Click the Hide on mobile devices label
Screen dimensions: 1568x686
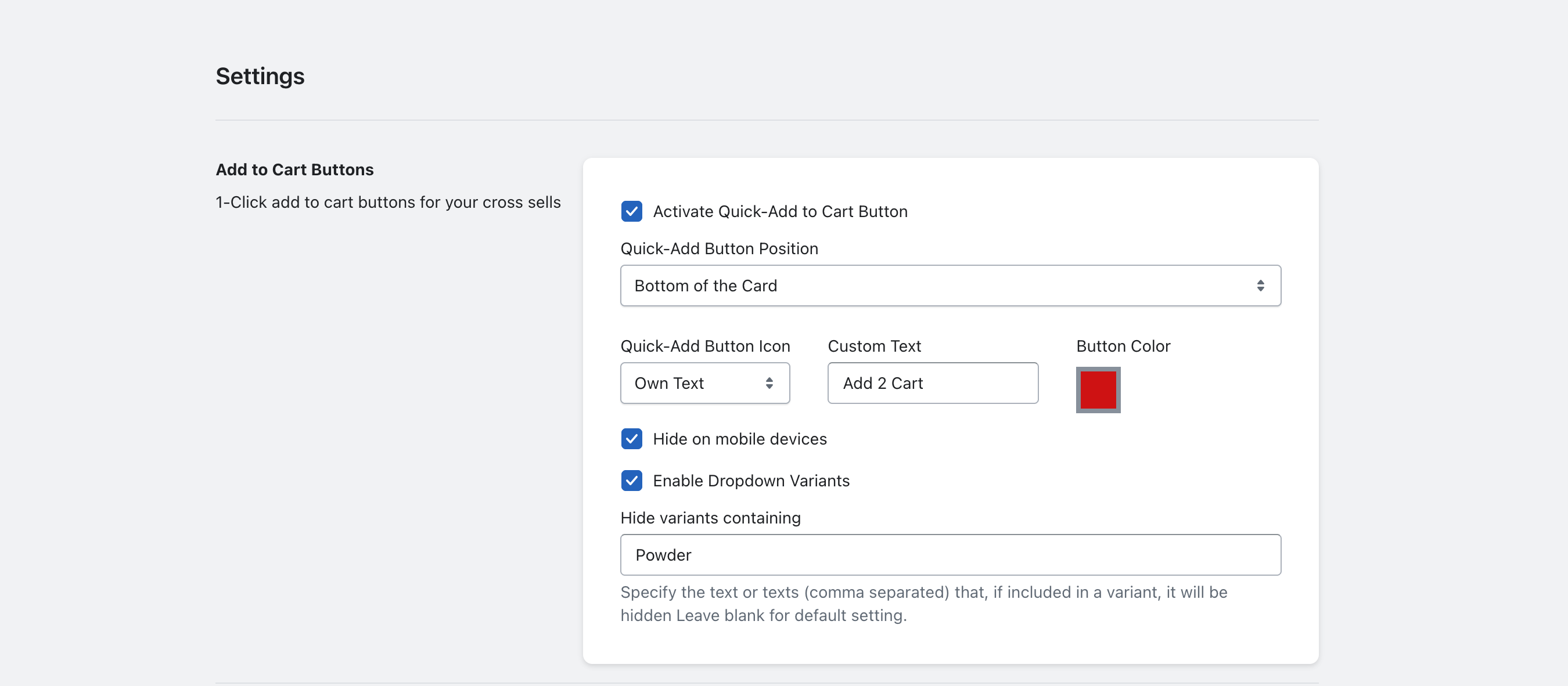tap(739, 439)
